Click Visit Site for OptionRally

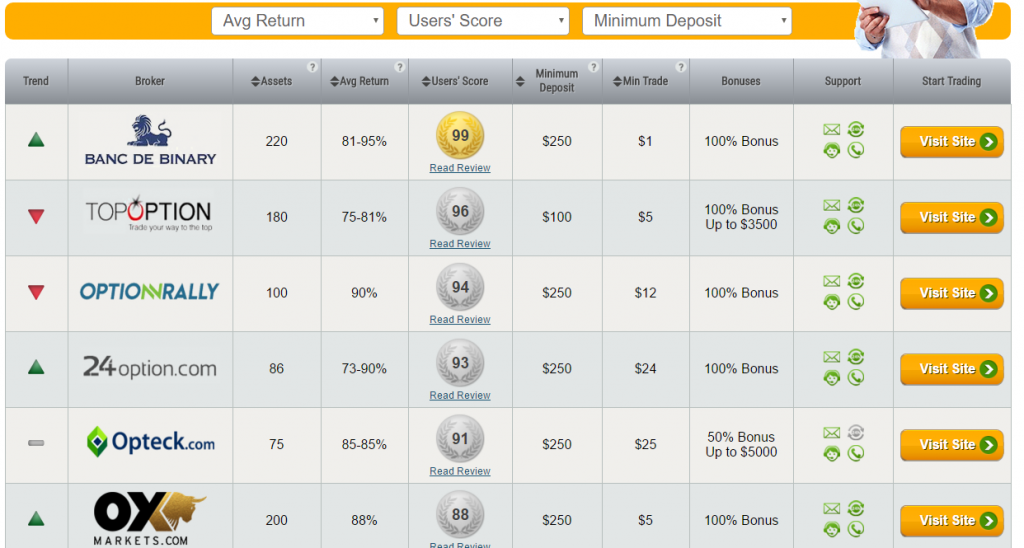[952, 293]
